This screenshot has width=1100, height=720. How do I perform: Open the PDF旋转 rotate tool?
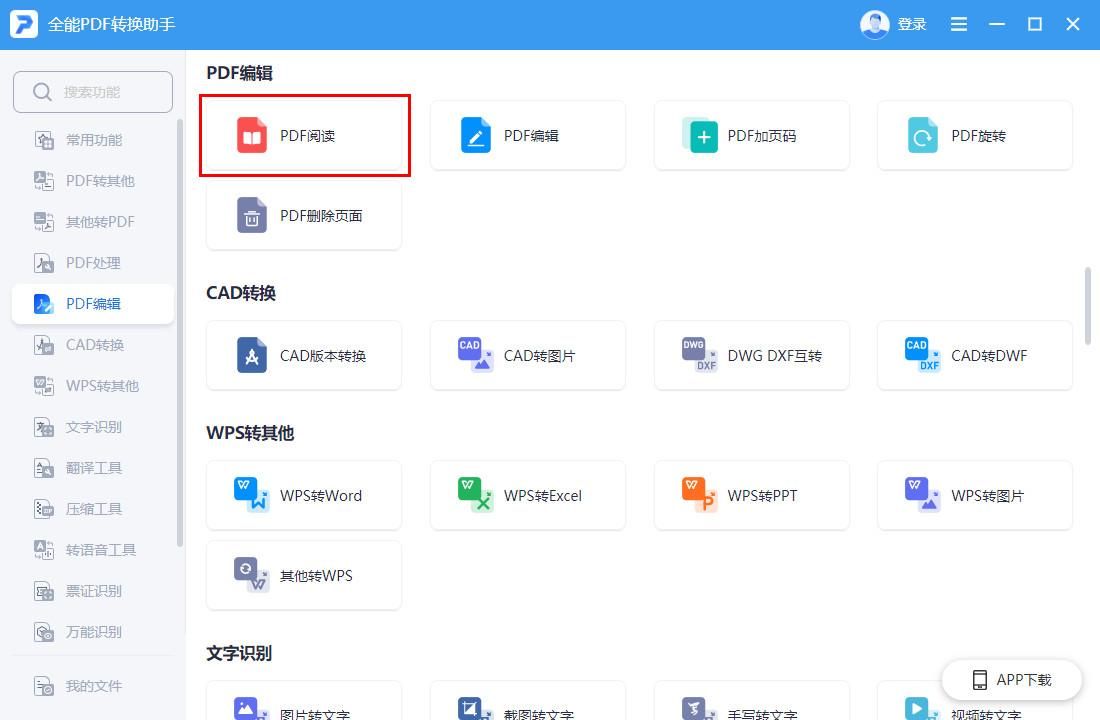tap(975, 135)
